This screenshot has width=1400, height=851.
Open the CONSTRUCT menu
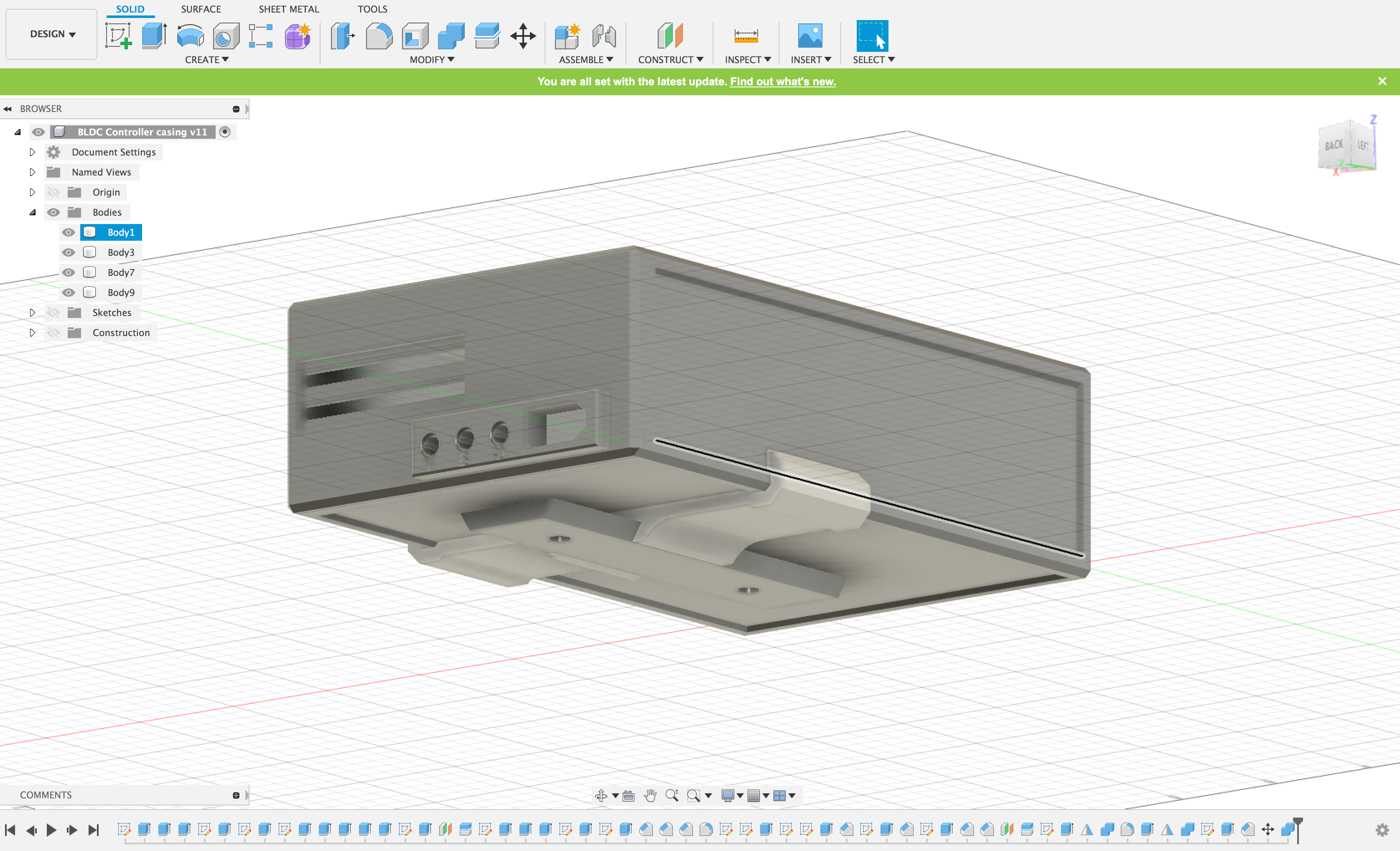(x=670, y=60)
